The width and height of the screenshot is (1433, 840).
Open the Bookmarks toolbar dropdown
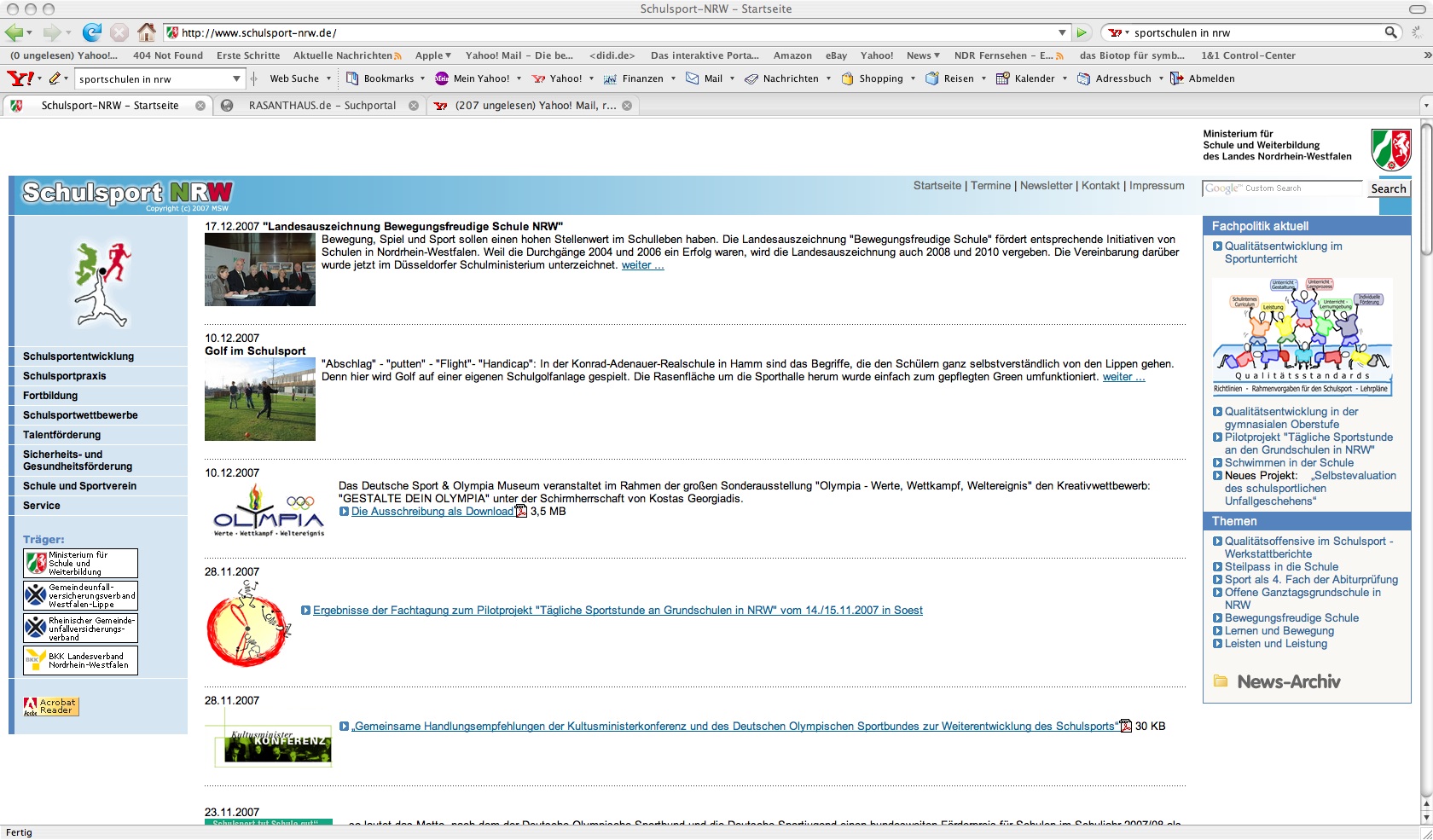coord(386,78)
